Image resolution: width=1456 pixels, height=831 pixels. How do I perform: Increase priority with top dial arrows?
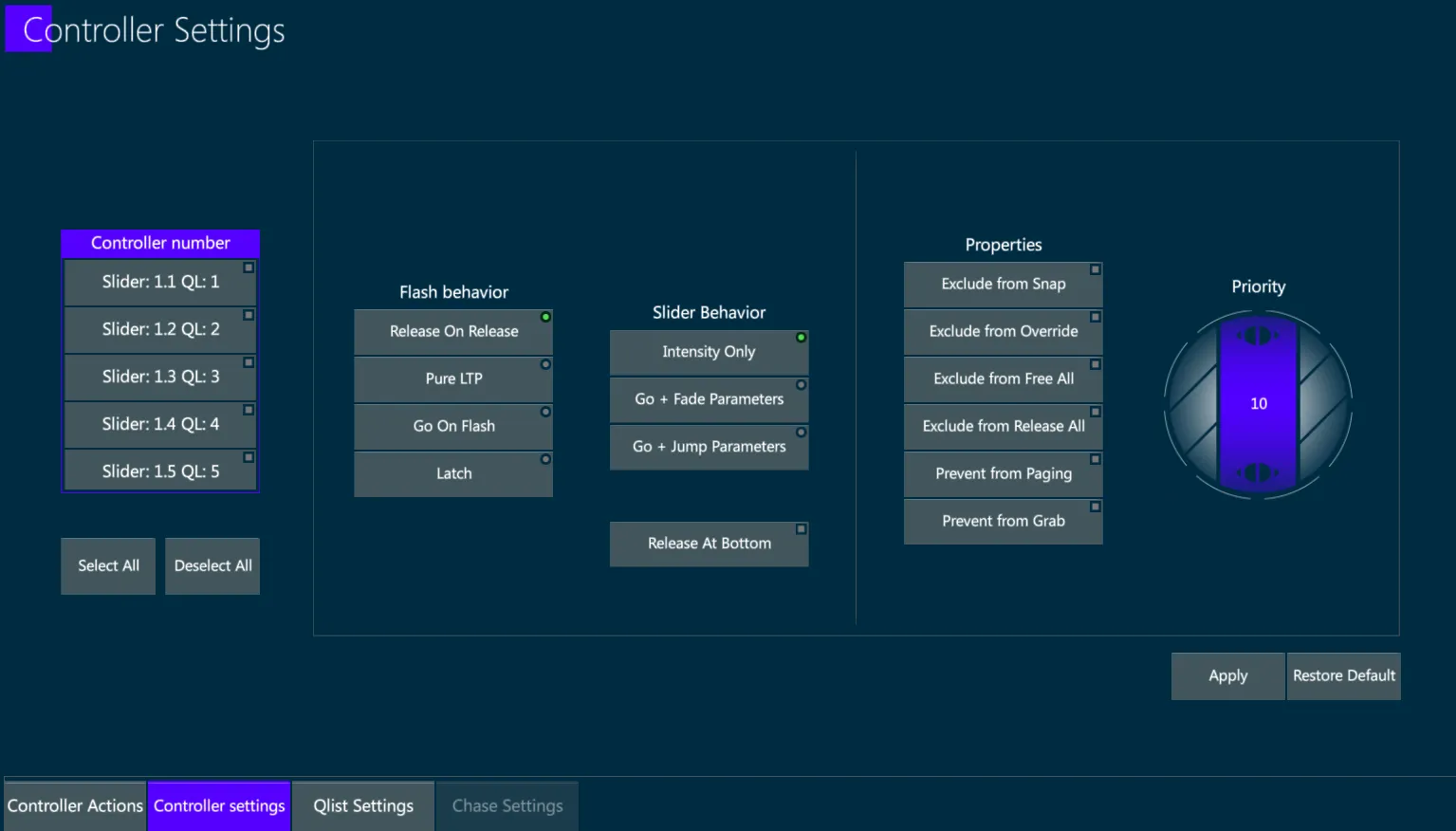click(x=1258, y=336)
